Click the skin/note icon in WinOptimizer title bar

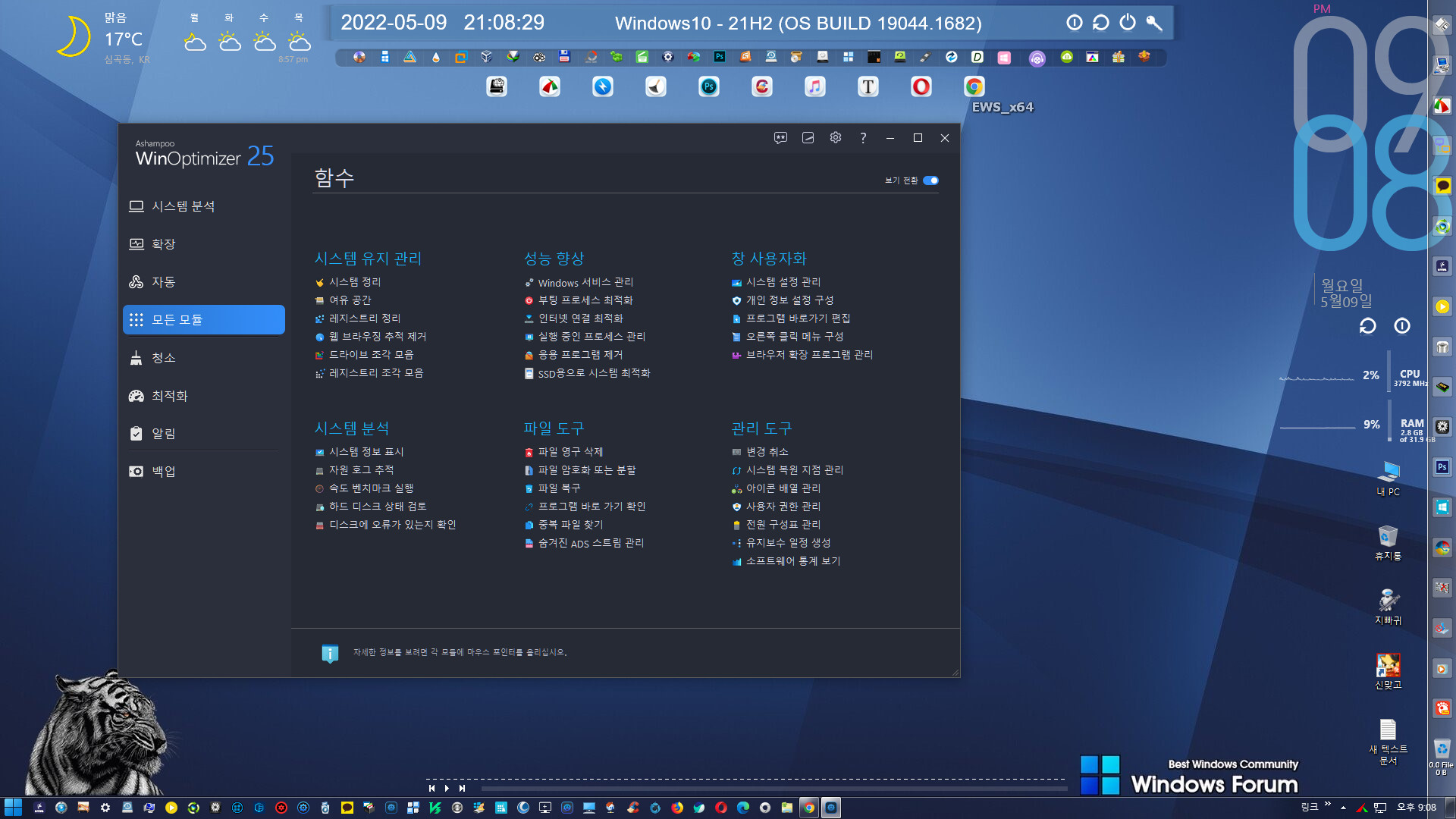[x=808, y=138]
